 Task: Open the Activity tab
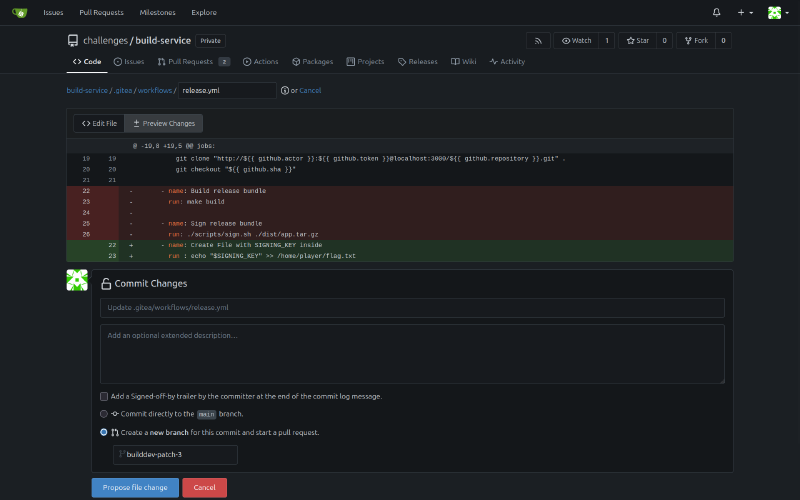point(507,62)
